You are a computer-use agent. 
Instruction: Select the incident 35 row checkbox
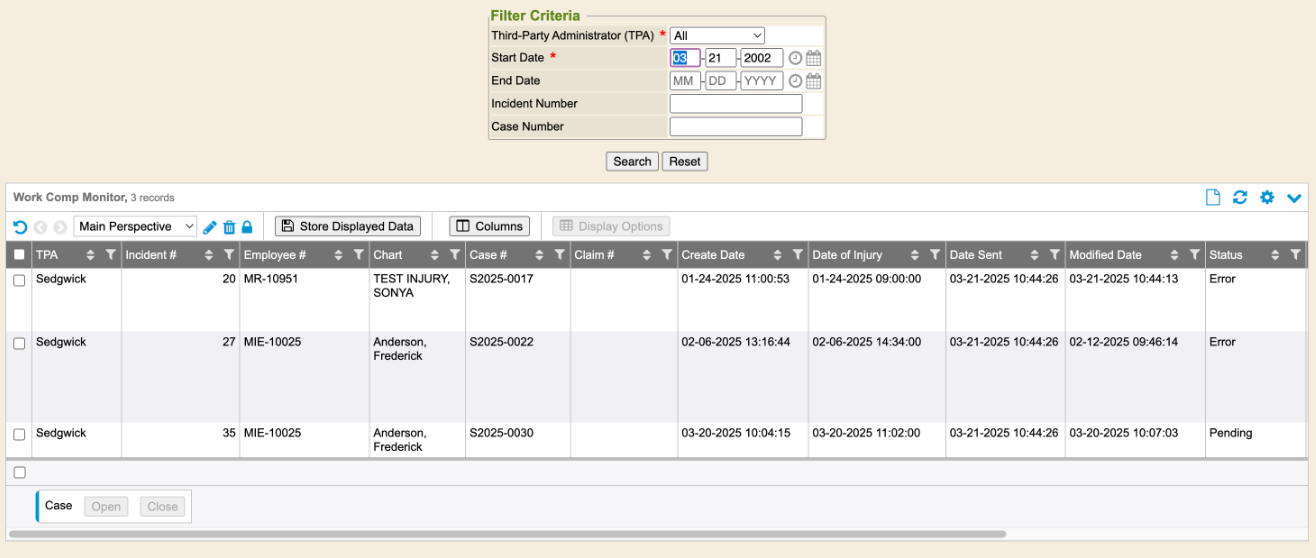(x=19, y=435)
